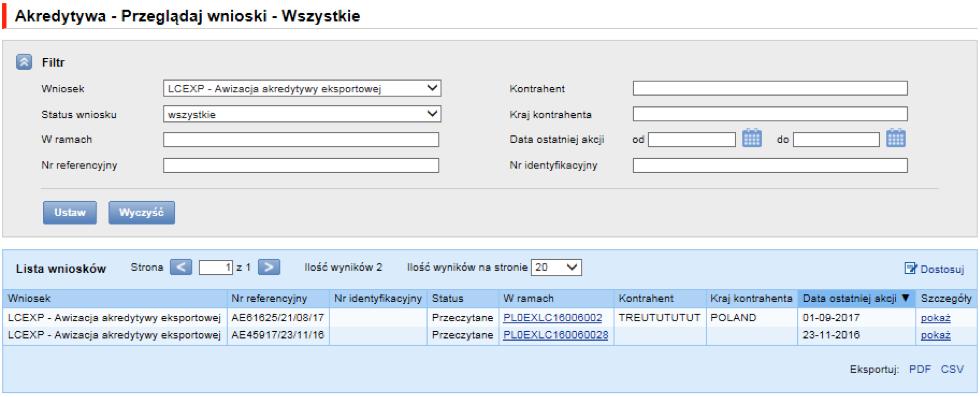The height and width of the screenshot is (397, 980).
Task: Go to previous page arrow
Action: pyautogui.click(x=181, y=268)
